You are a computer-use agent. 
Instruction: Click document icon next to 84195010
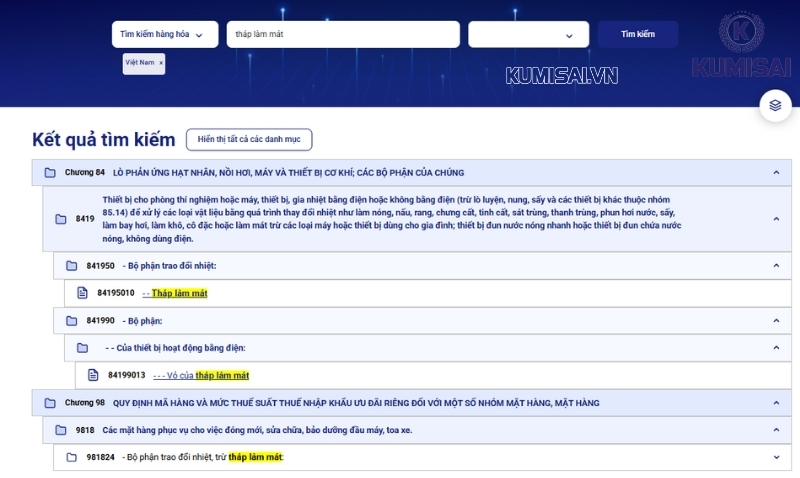pyautogui.click(x=83, y=293)
